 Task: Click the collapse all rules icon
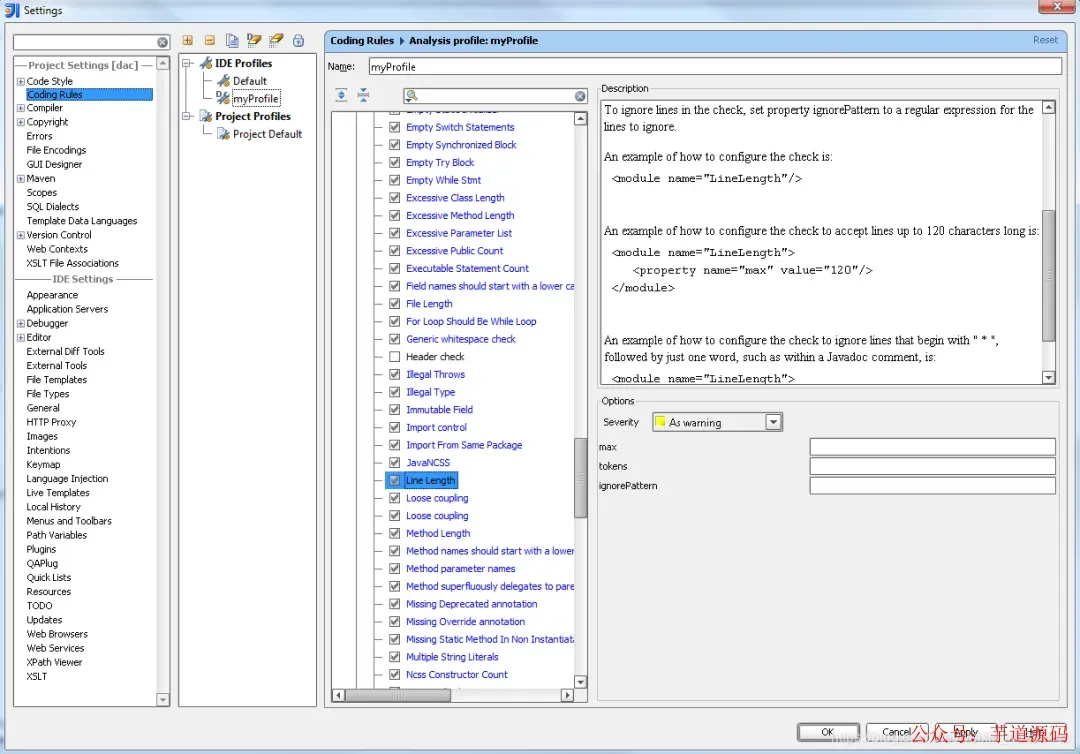tap(363, 96)
